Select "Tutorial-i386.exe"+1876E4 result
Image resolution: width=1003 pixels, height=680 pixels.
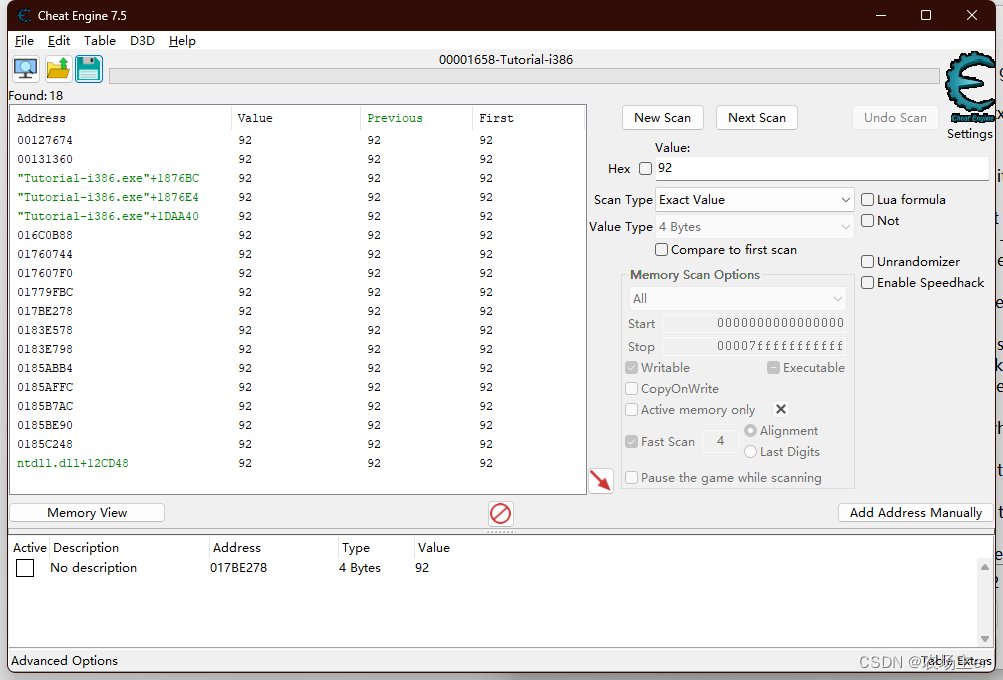[x=108, y=197]
